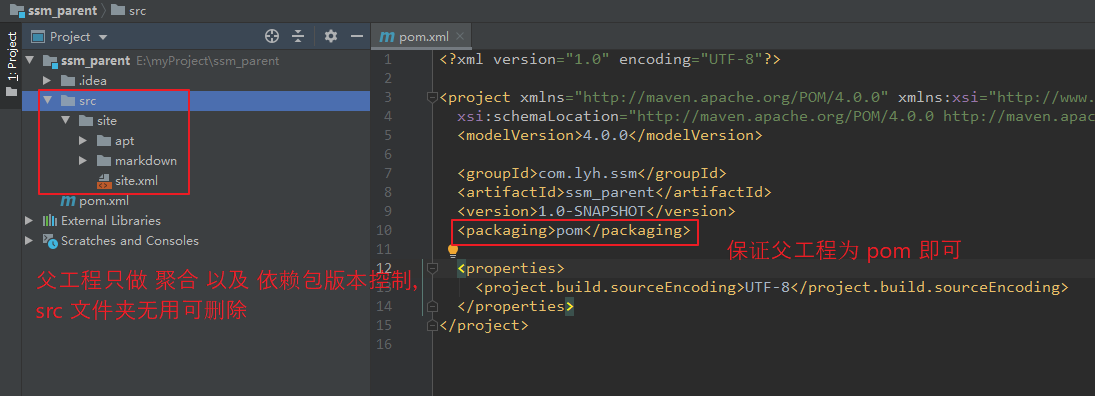Hide the Project tool window with minus icon

pyautogui.click(x=357, y=36)
